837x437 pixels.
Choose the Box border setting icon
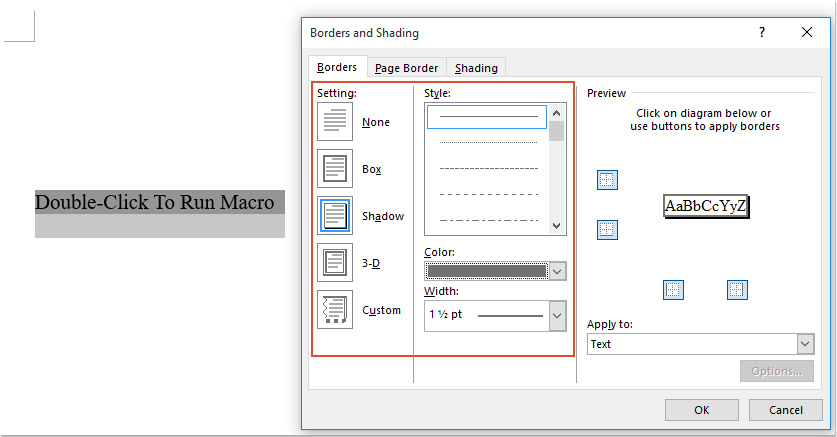335,169
